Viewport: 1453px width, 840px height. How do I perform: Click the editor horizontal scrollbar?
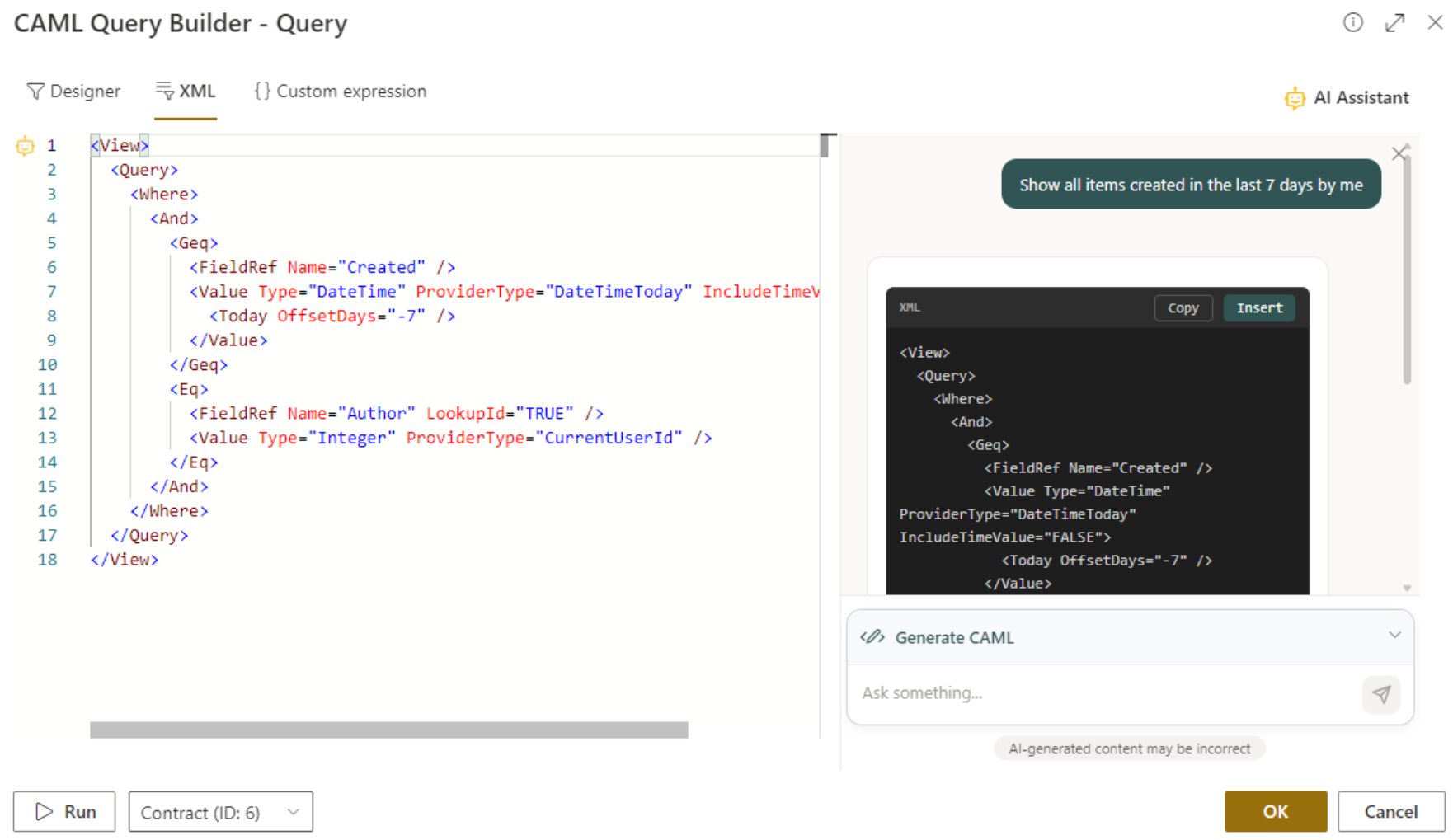[388, 730]
